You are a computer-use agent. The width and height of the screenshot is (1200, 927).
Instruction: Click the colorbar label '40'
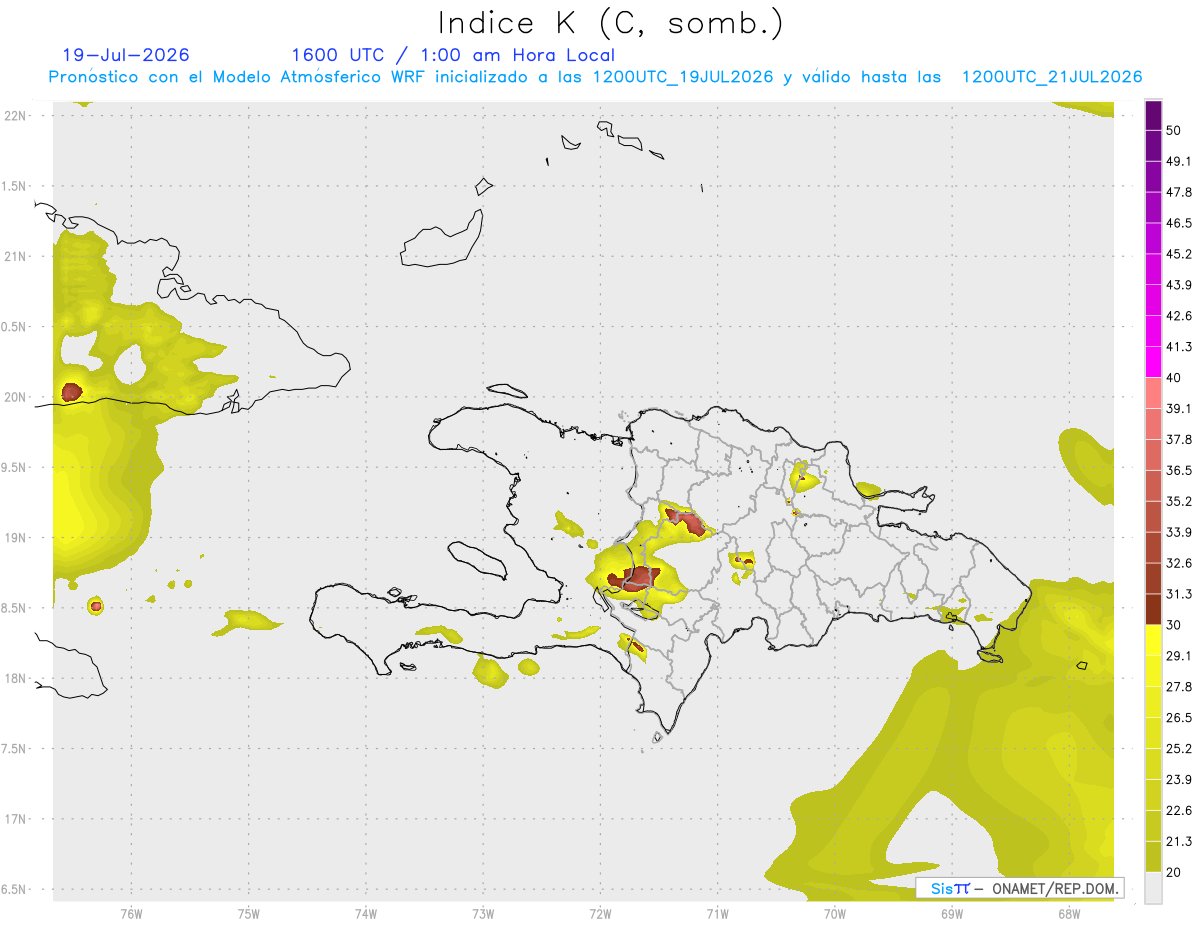[x=1173, y=377]
